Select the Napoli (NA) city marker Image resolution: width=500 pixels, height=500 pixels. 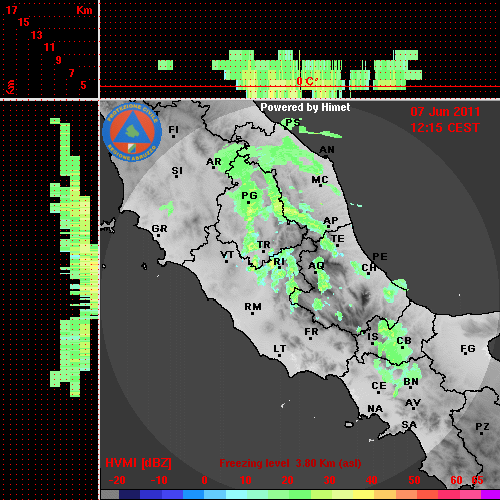point(375,415)
